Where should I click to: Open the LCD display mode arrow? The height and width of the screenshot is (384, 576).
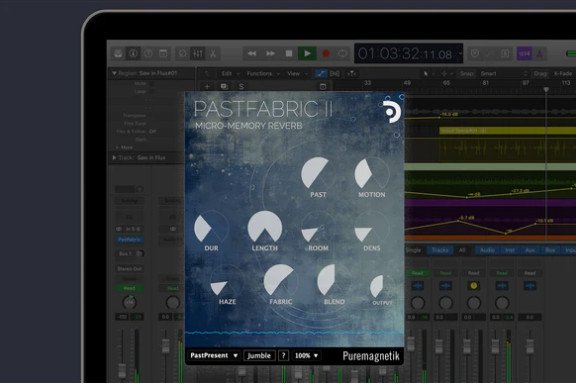(x=460, y=54)
